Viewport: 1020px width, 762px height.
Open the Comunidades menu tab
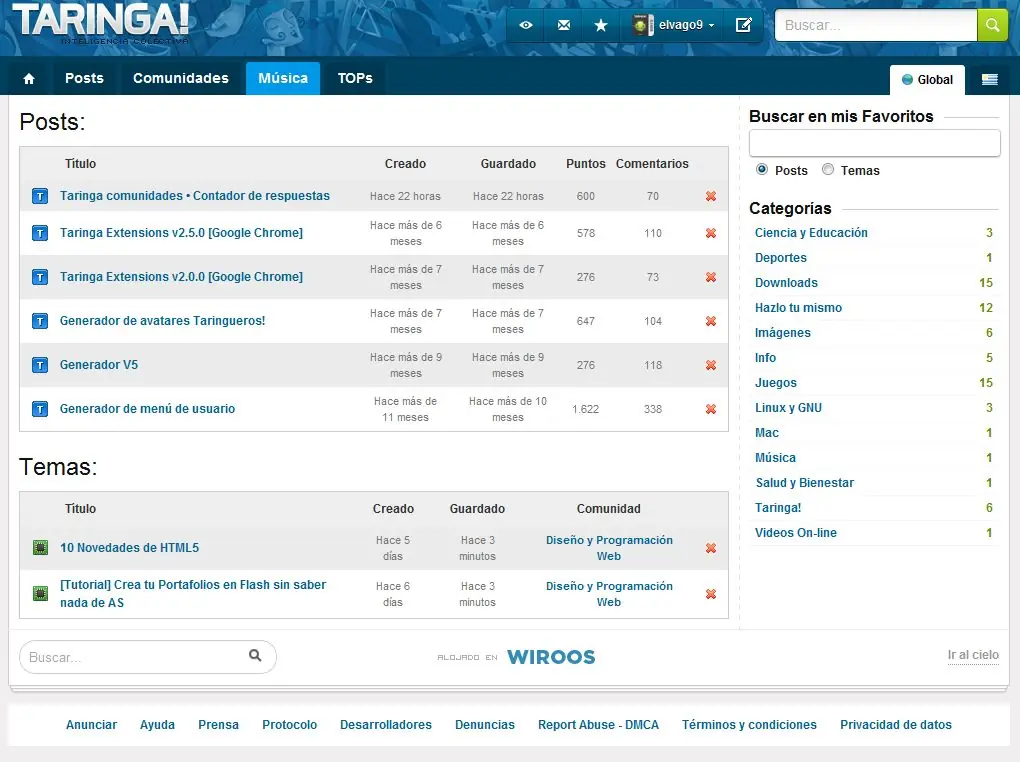coord(181,78)
